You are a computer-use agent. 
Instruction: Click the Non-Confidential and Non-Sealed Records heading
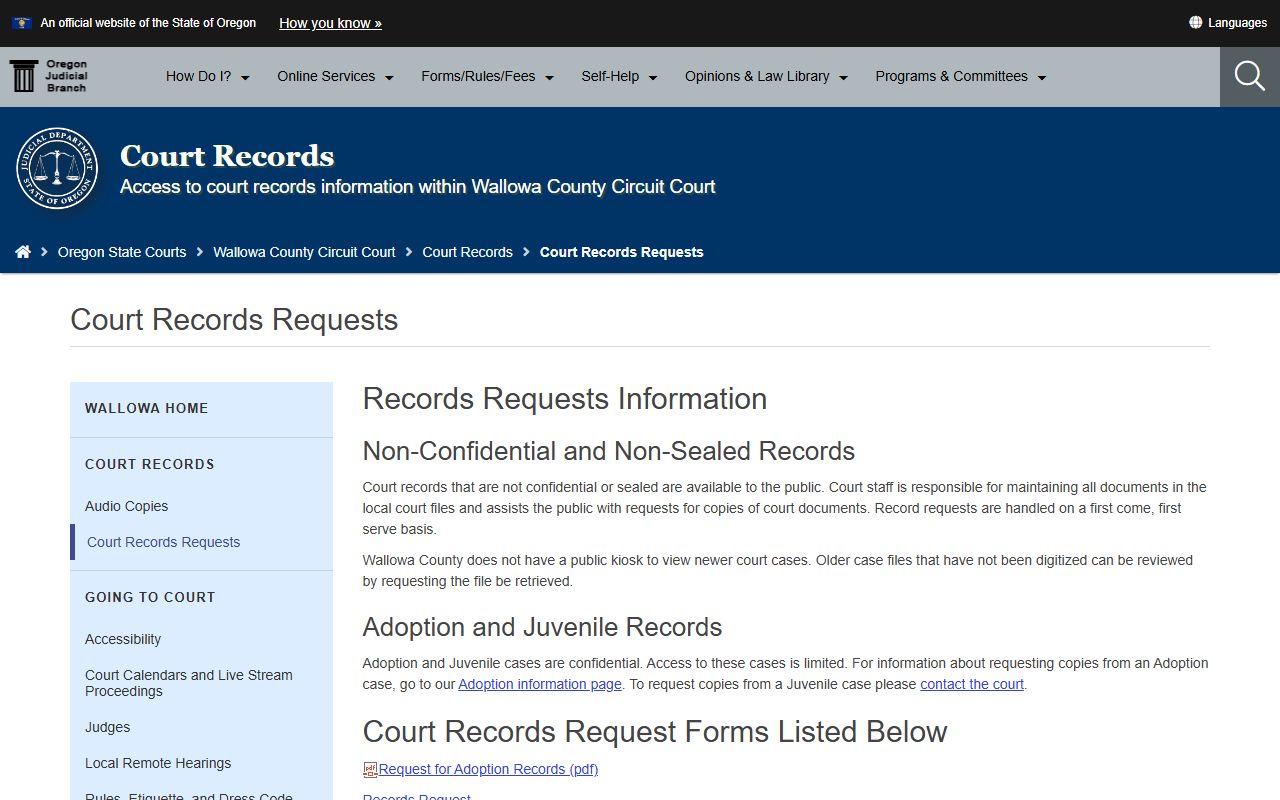(609, 451)
